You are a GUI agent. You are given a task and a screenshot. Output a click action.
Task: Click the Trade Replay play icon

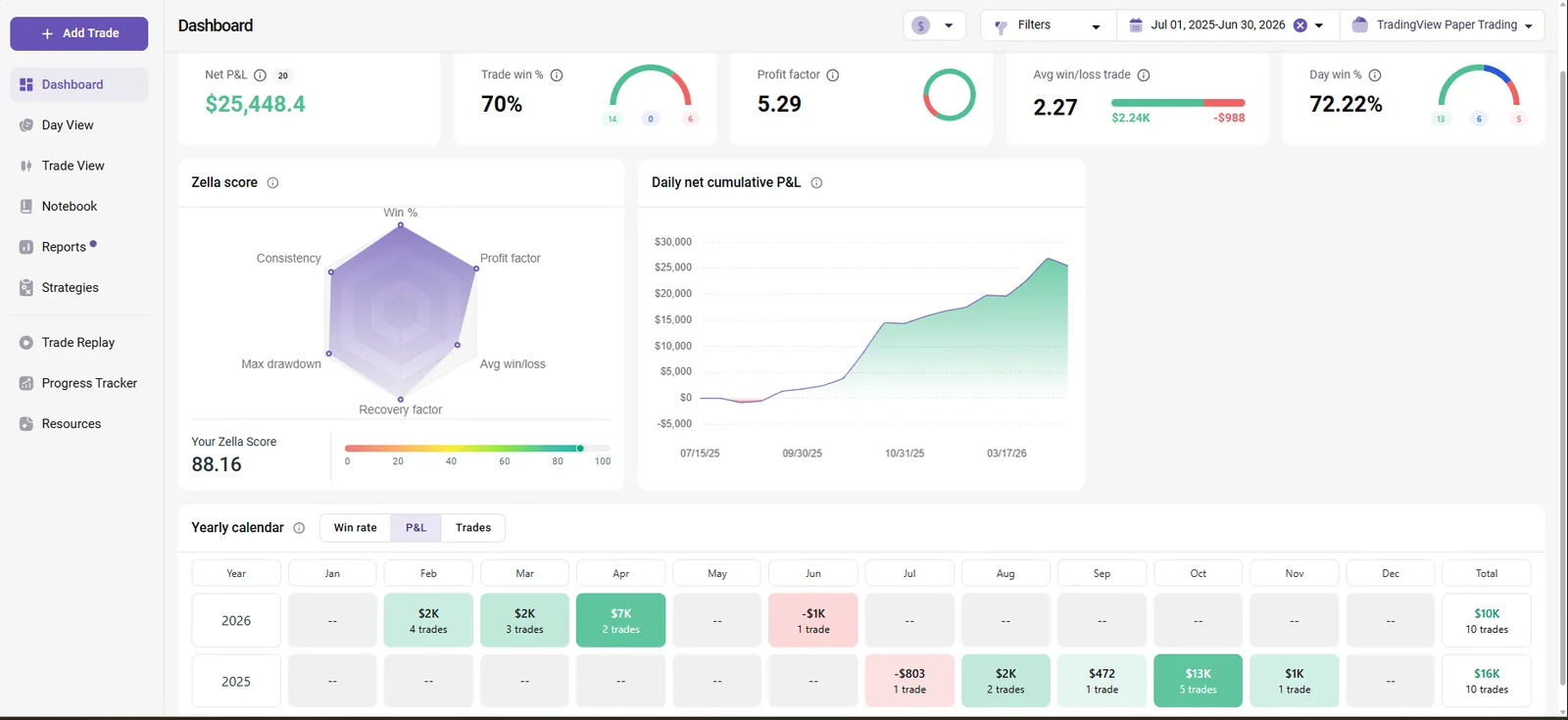[x=26, y=343]
